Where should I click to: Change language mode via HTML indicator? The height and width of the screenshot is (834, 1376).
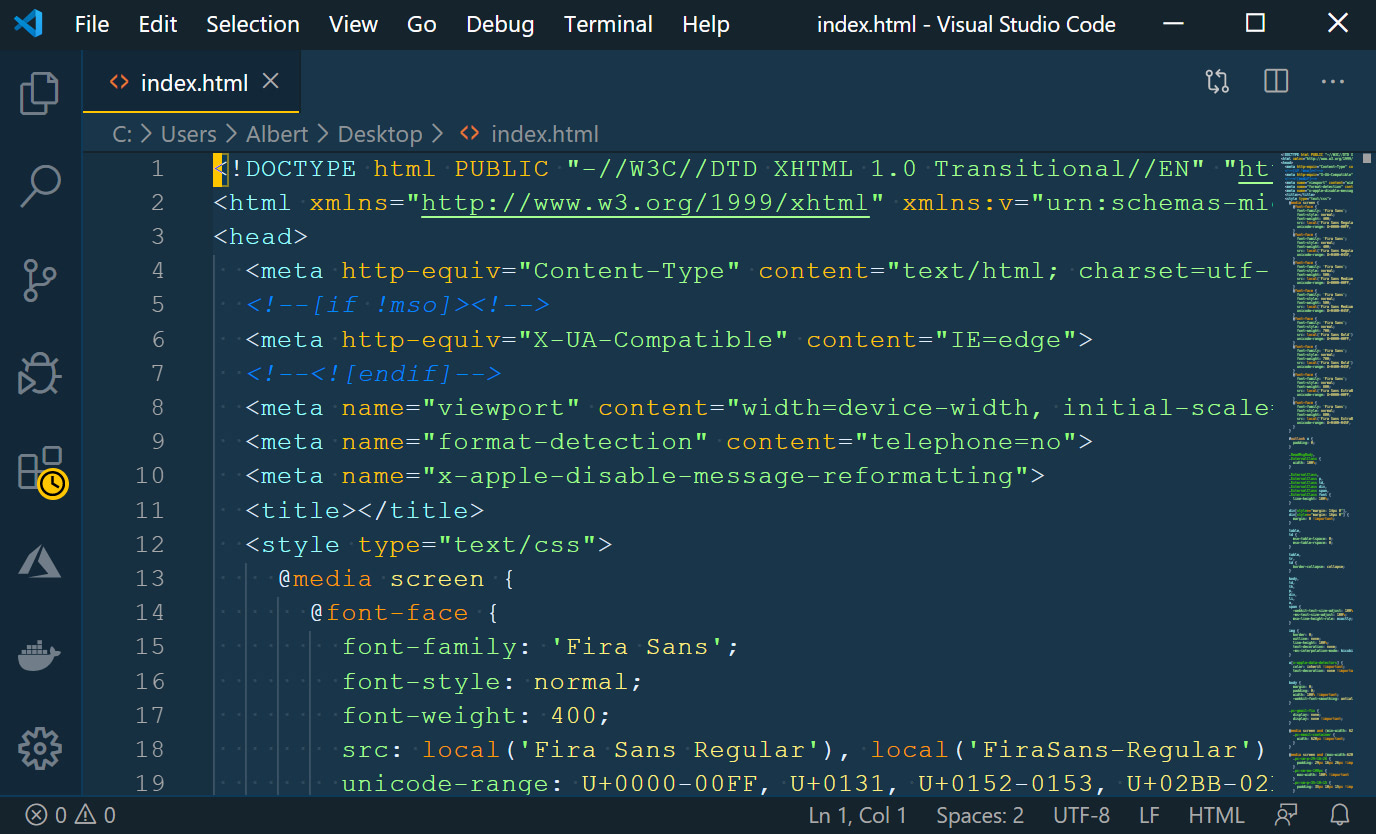(1217, 815)
